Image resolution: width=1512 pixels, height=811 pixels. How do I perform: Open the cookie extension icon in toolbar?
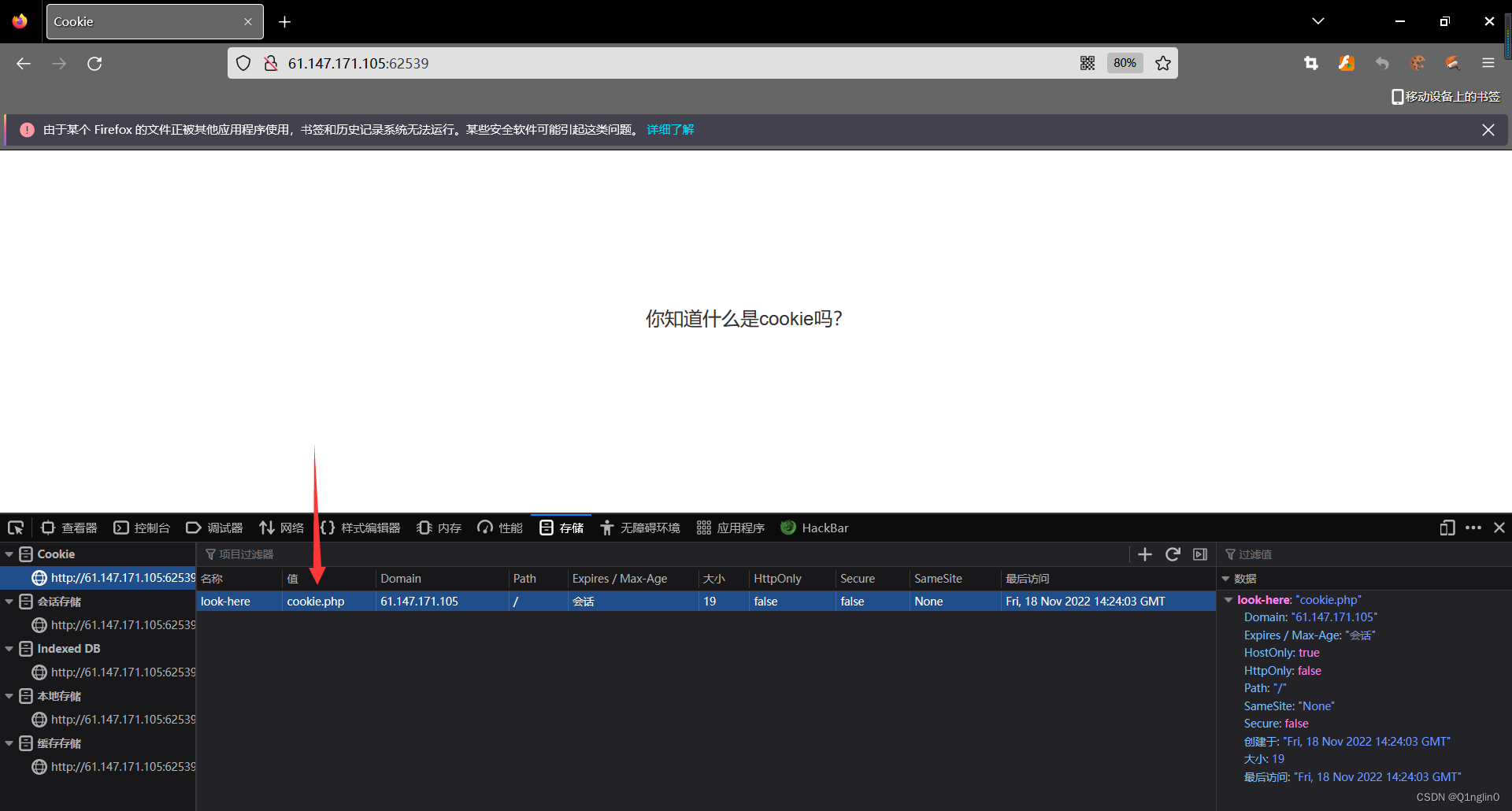pos(1417,64)
